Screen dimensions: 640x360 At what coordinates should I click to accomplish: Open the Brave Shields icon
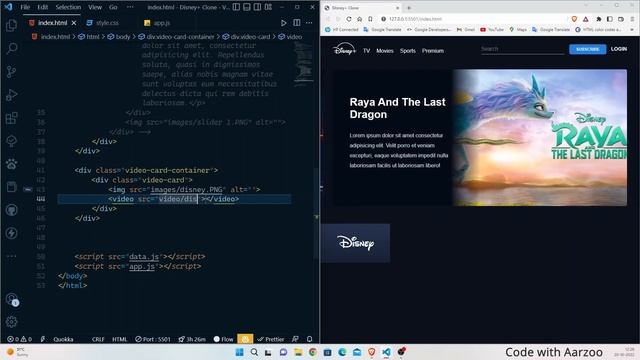pos(574,19)
